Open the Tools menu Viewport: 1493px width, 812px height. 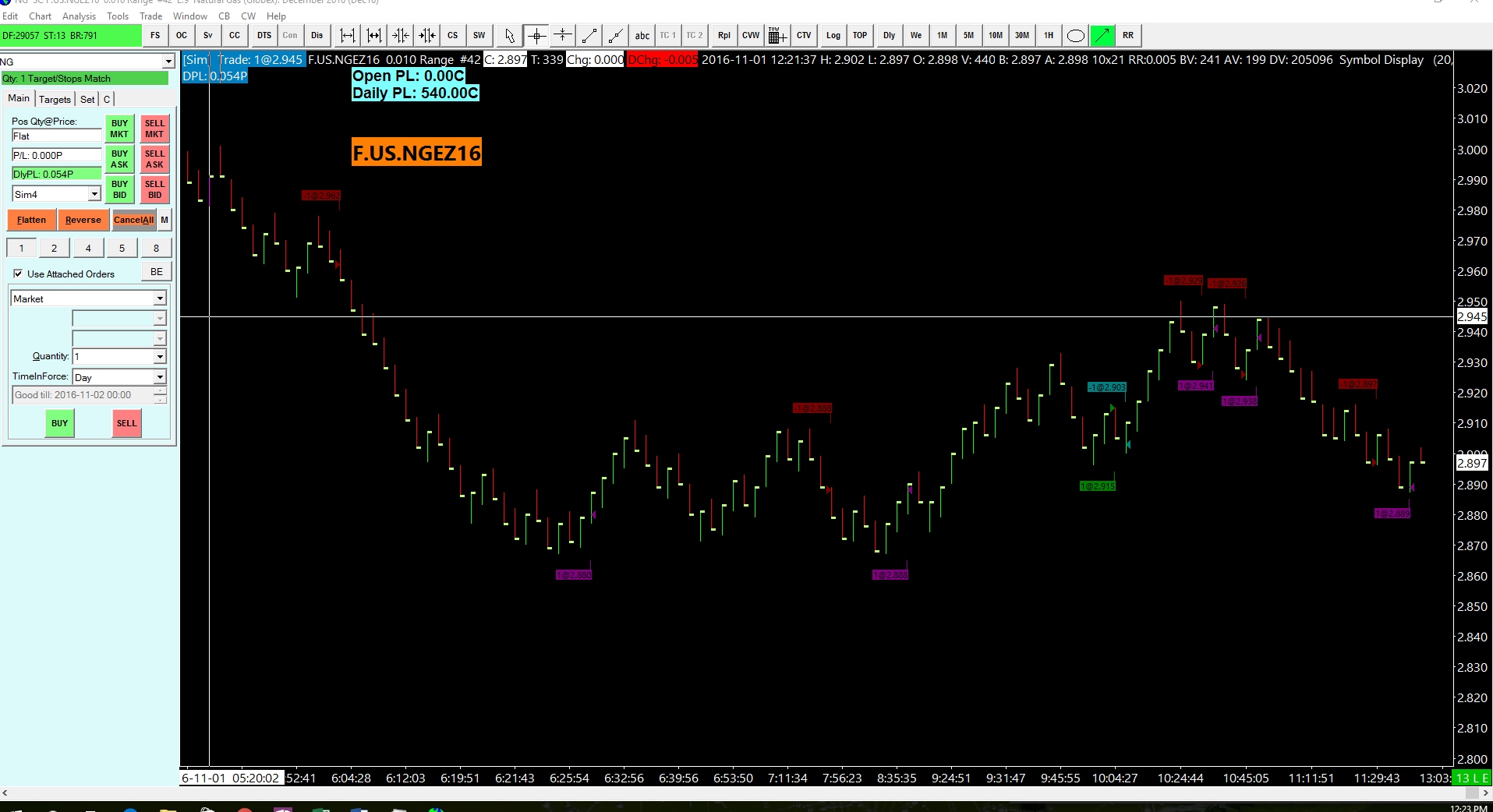[118, 16]
